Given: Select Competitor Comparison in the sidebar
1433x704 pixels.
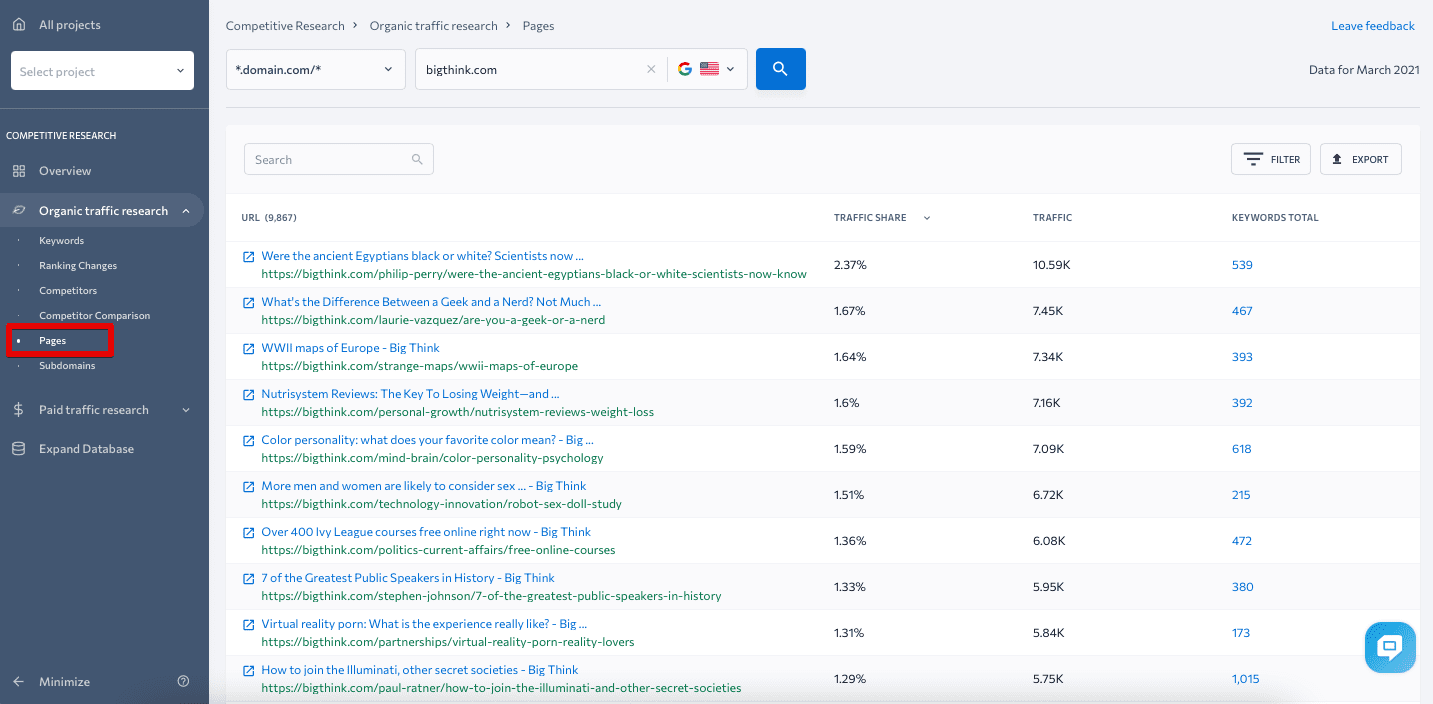Looking at the screenshot, I should coord(94,316).
